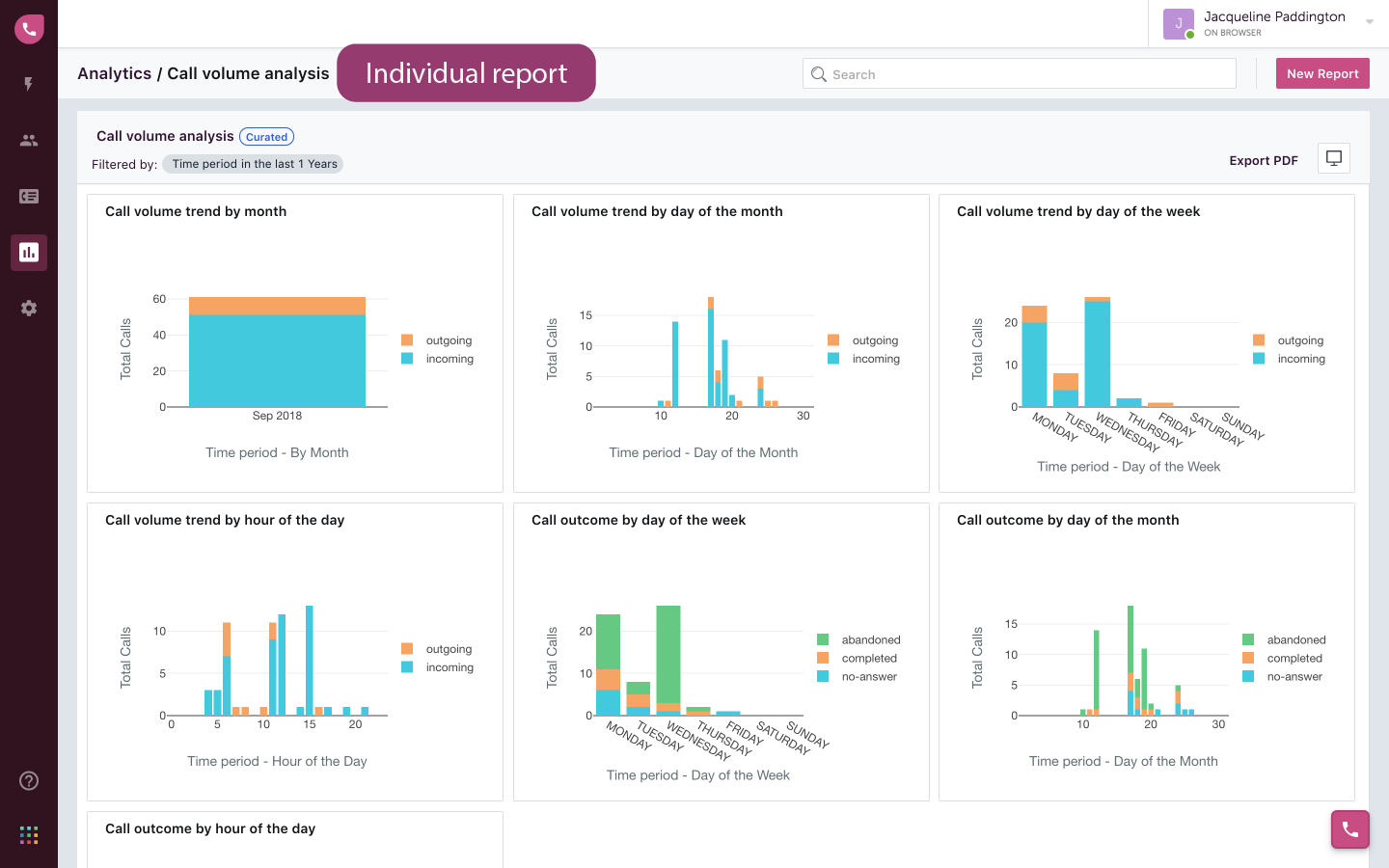Screen dimensions: 1389x868
Task: Open the time period filter chip
Action: tap(253, 164)
